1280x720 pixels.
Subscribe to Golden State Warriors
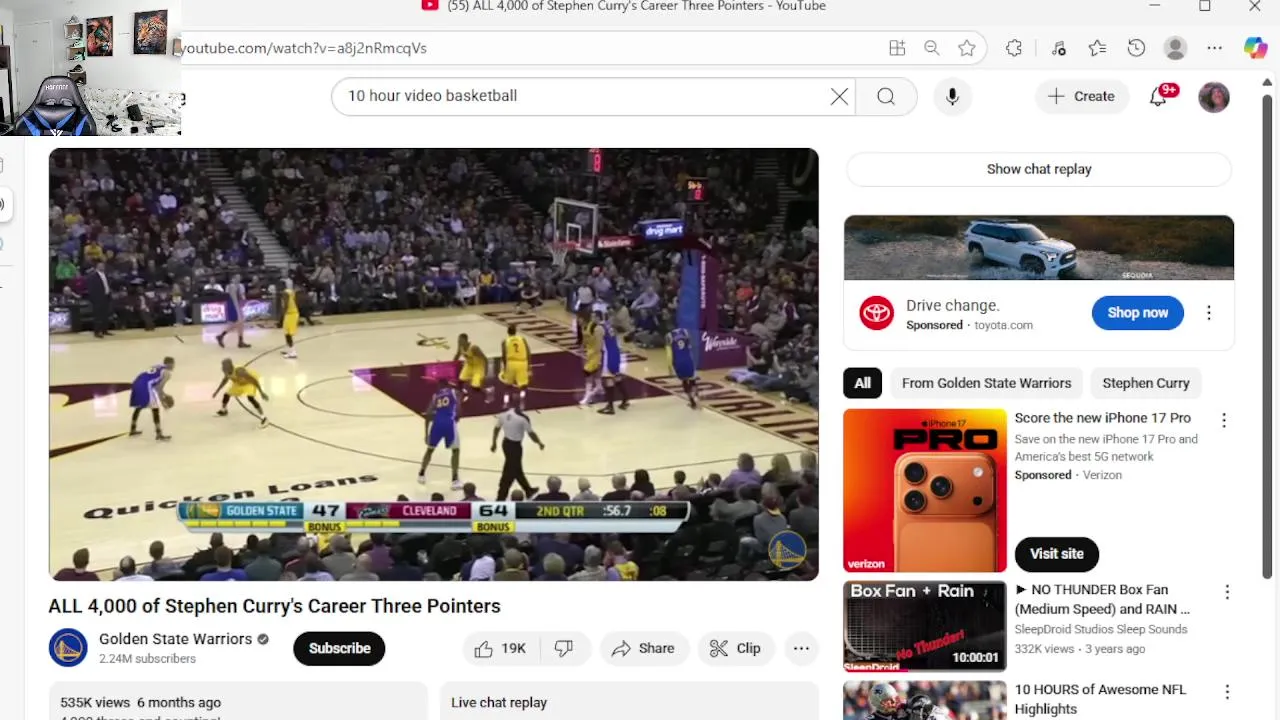[339, 648]
